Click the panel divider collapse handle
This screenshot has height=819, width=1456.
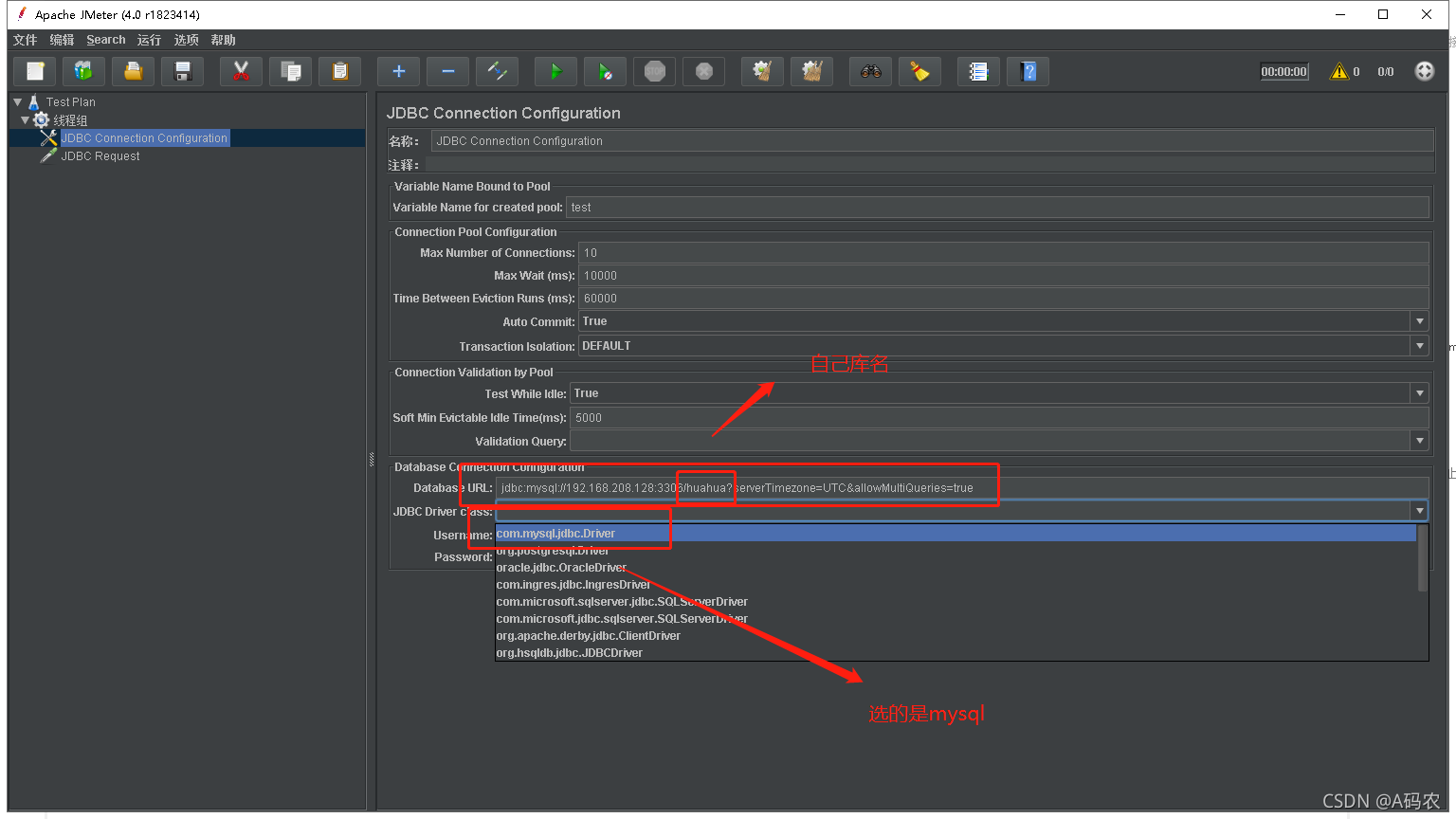click(372, 460)
